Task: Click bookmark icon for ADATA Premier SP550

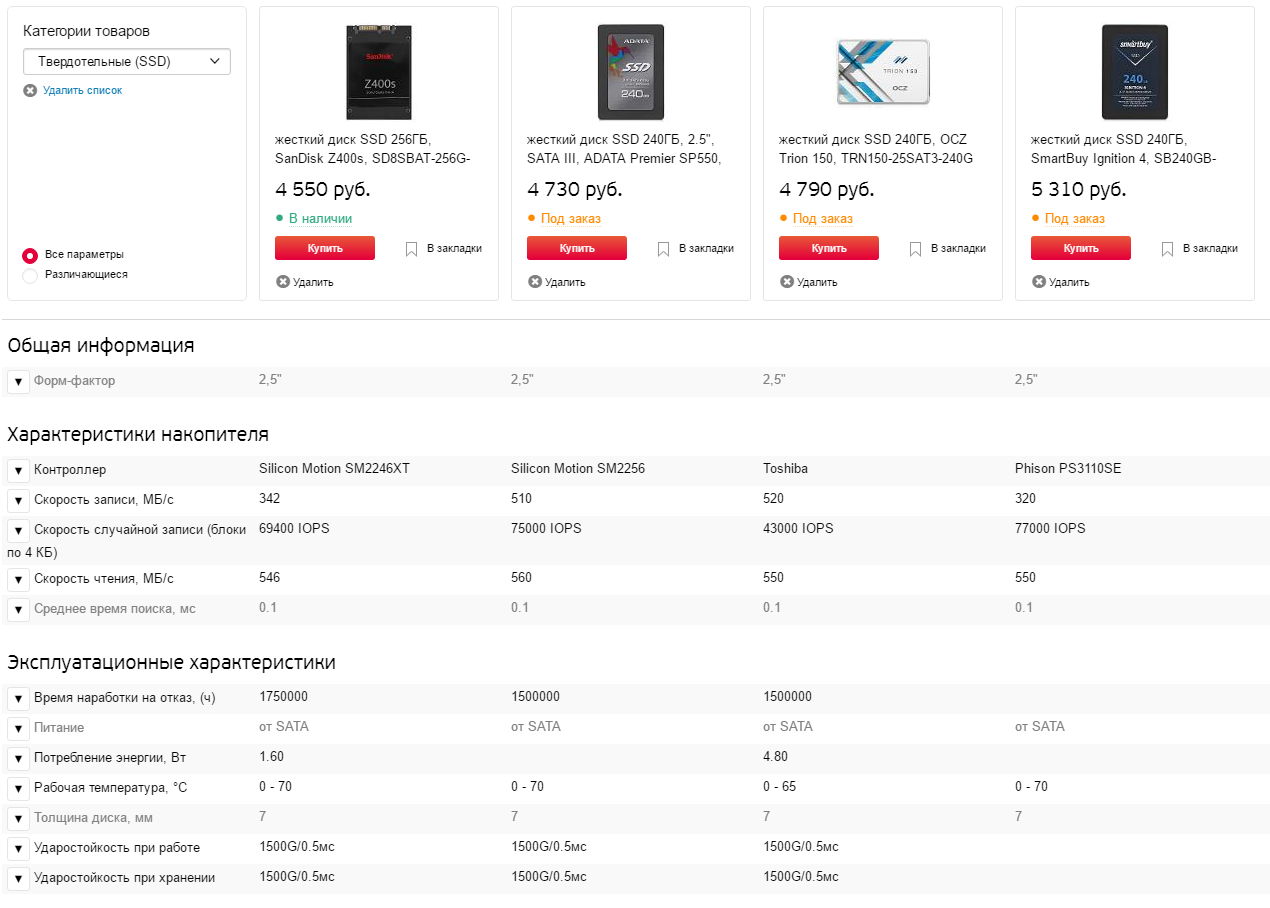Action: tap(663, 249)
